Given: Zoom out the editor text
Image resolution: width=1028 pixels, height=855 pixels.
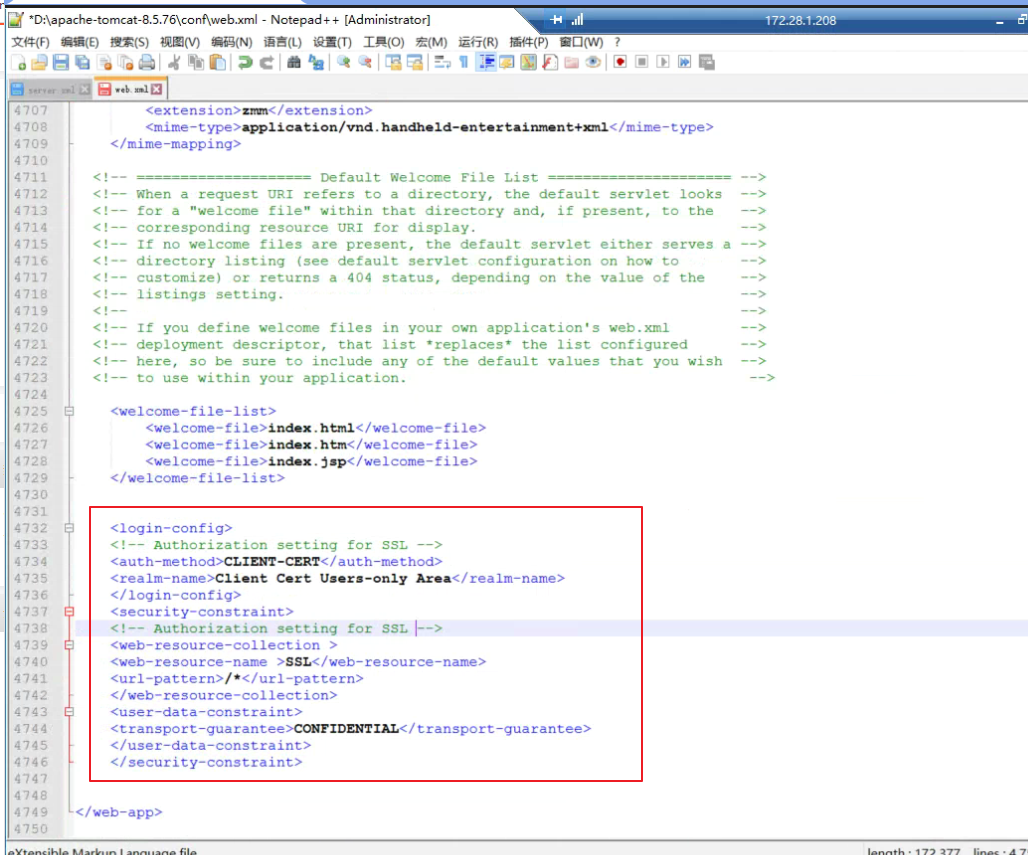Looking at the screenshot, I should pos(365,62).
